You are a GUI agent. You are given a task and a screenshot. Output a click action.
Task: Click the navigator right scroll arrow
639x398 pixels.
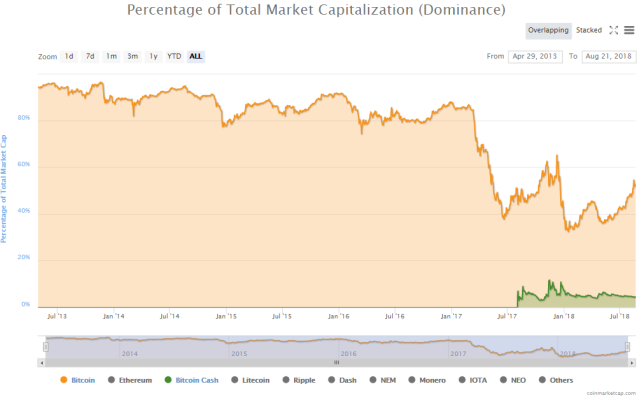[x=632, y=363]
